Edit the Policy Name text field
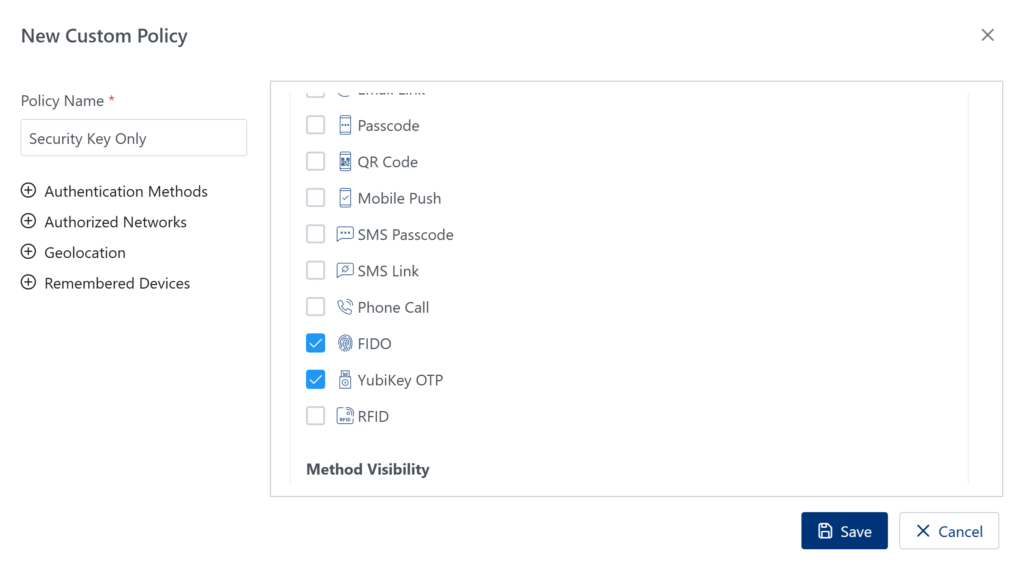 pyautogui.click(x=134, y=138)
